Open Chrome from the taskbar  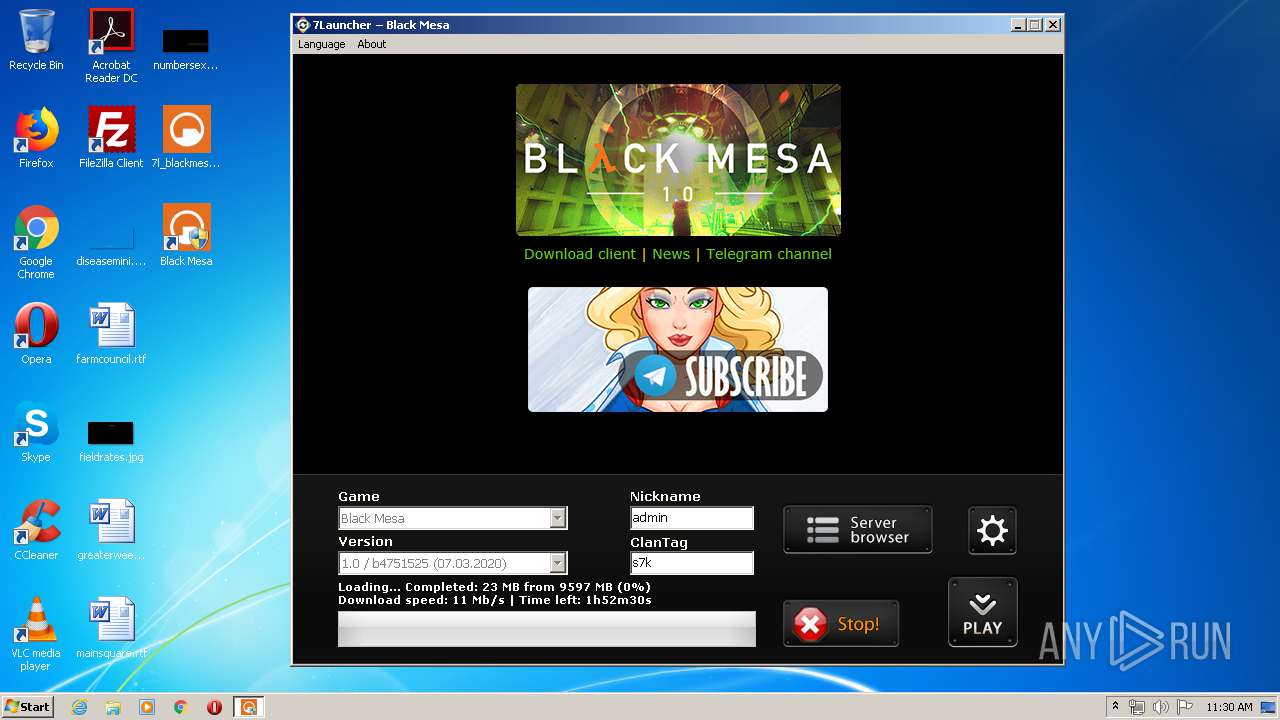[x=181, y=707]
